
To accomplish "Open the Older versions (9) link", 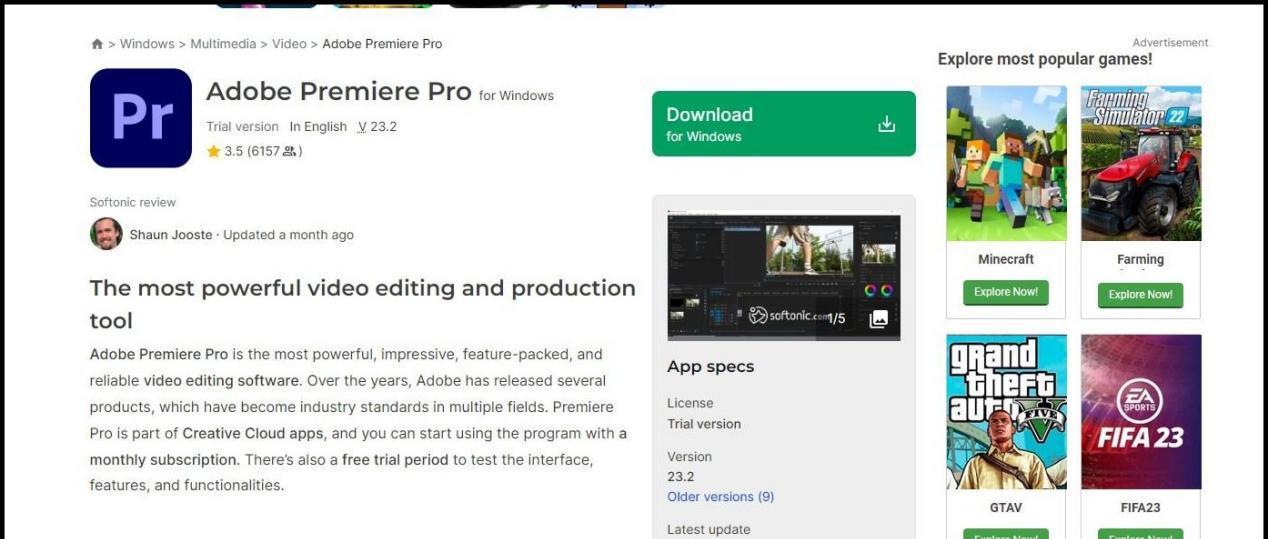I will point(720,497).
